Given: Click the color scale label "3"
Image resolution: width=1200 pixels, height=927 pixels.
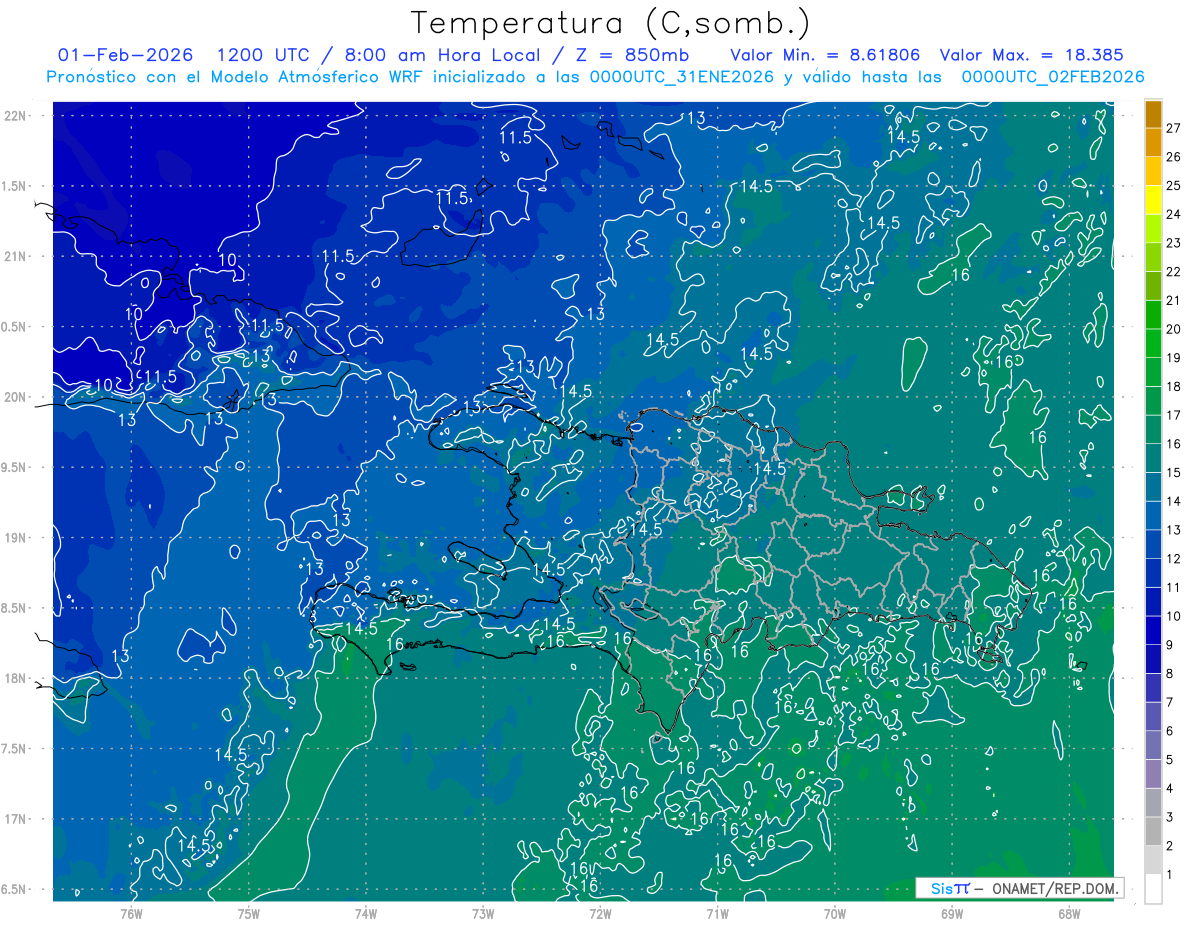Looking at the screenshot, I should click(1170, 817).
